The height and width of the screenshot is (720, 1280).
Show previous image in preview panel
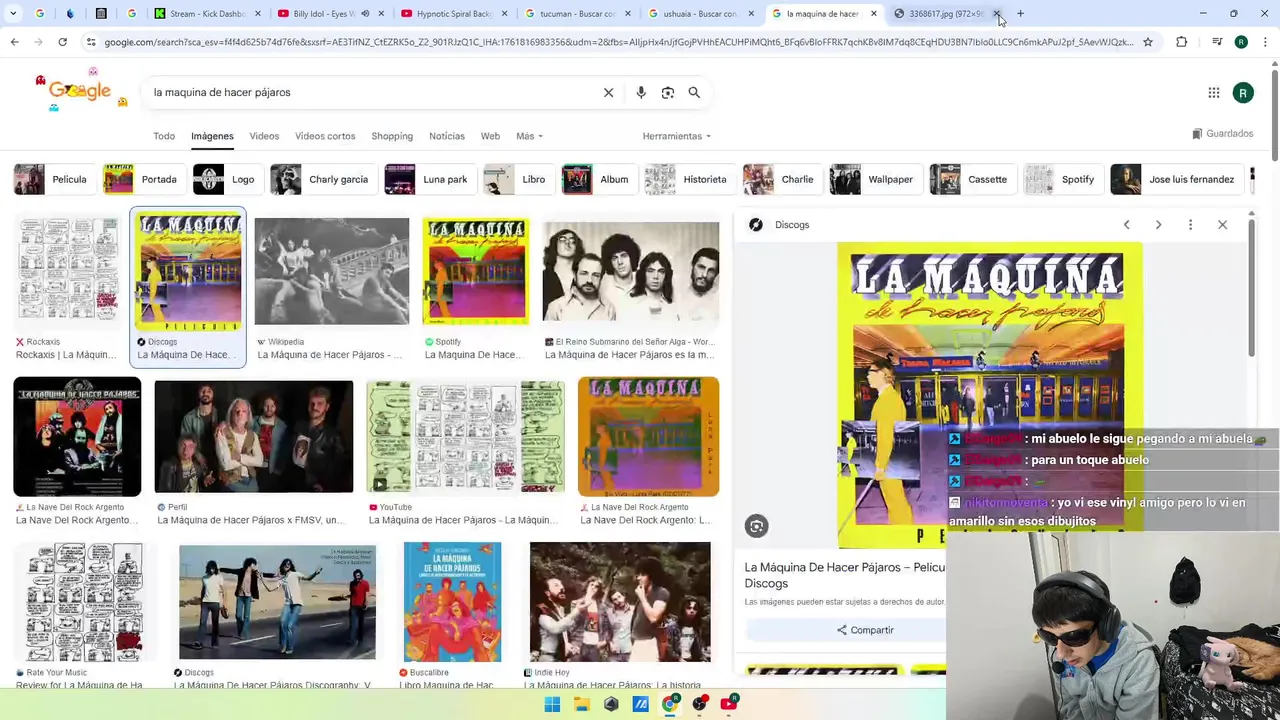tap(1126, 225)
